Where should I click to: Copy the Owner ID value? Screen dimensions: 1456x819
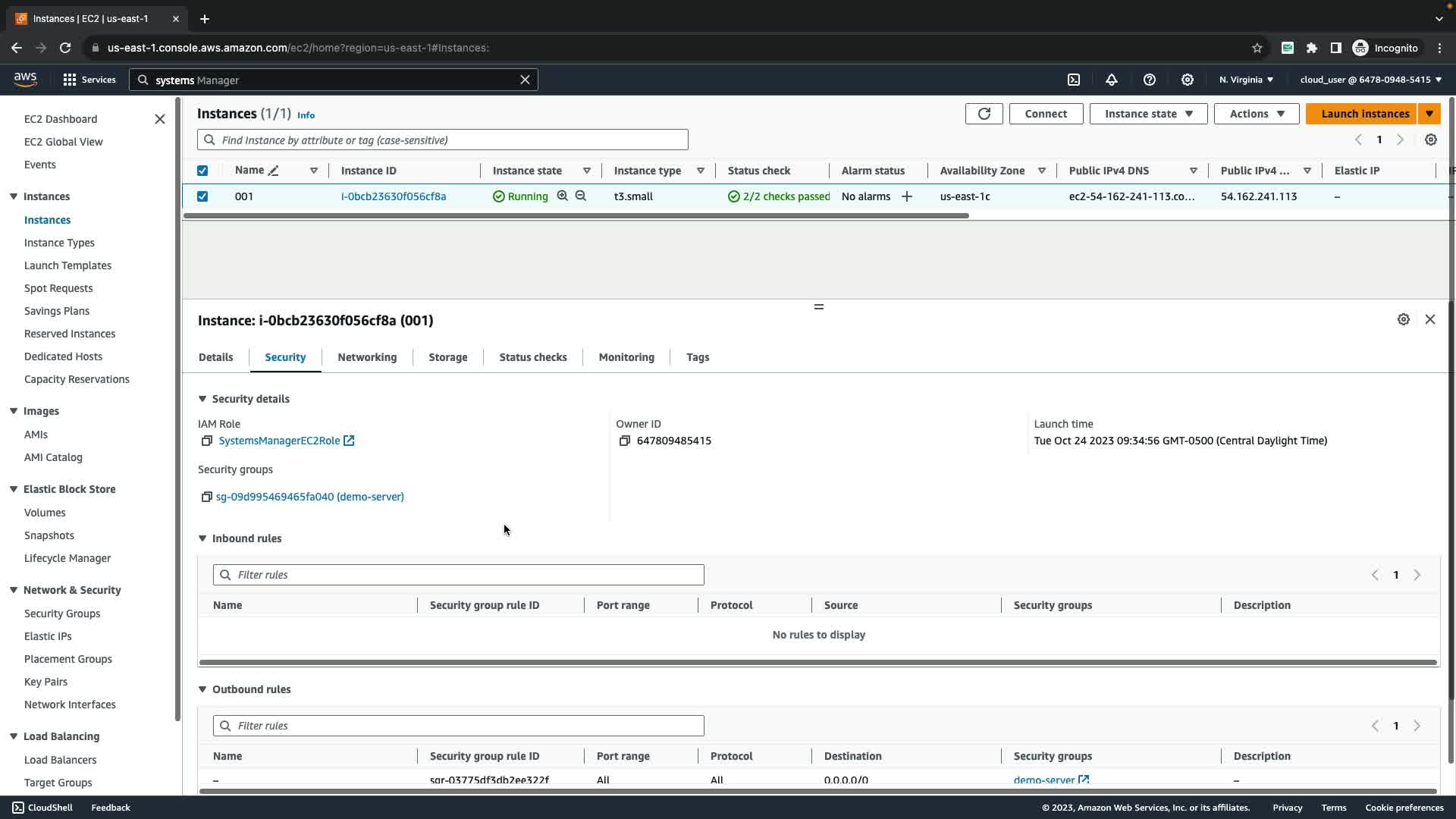click(624, 441)
